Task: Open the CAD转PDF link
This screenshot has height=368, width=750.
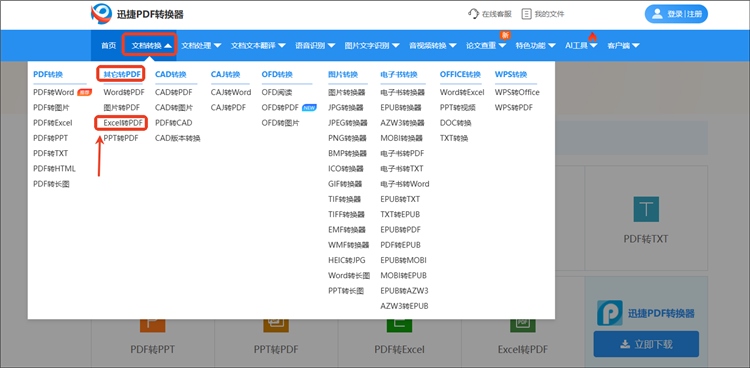Action: [174, 92]
